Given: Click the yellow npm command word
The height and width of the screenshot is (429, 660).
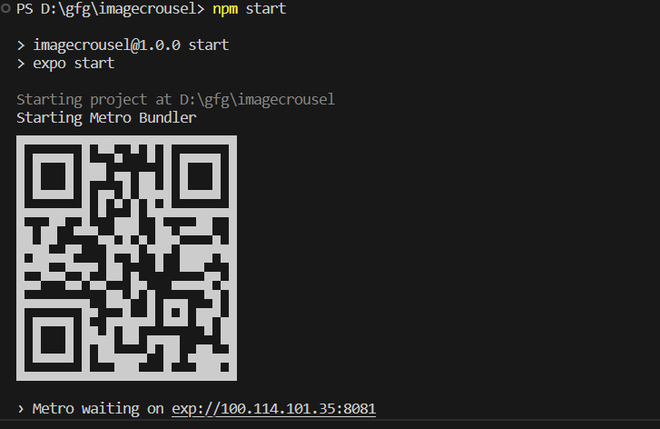Looking at the screenshot, I should point(225,9).
